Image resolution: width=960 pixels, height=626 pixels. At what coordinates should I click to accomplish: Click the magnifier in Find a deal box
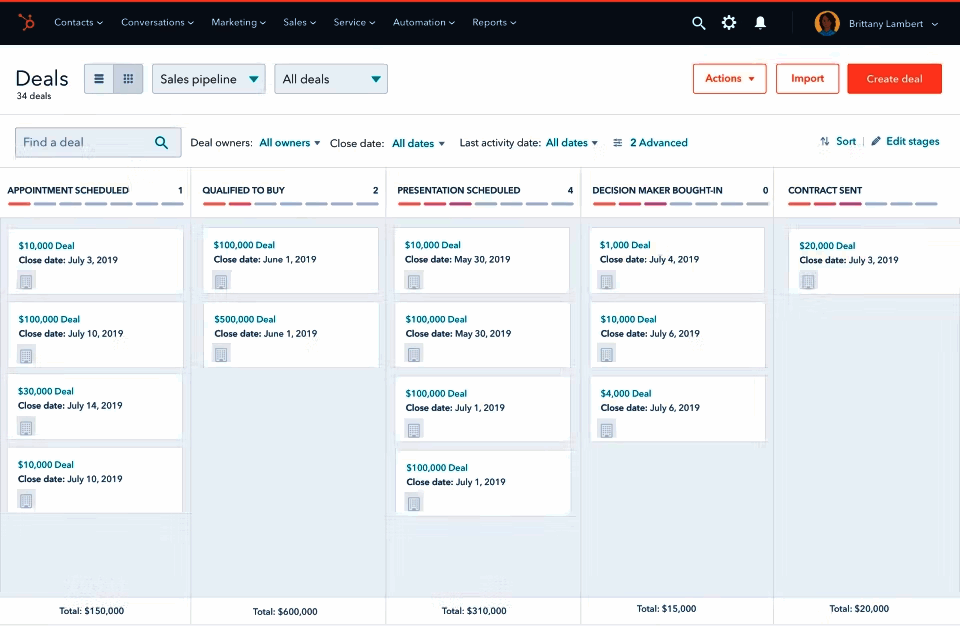162,143
